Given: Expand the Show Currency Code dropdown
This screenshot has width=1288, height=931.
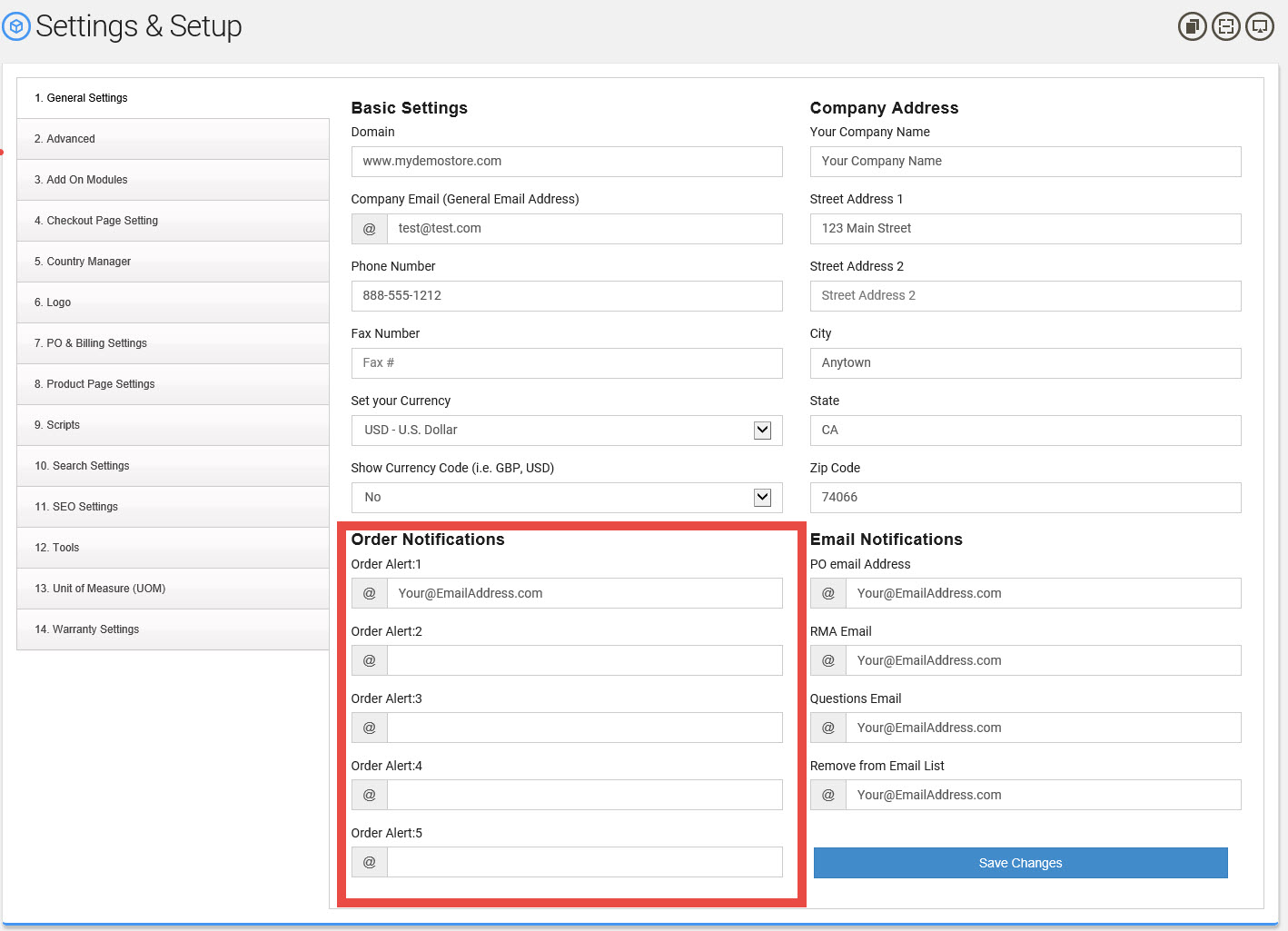Looking at the screenshot, I should 566,498.
